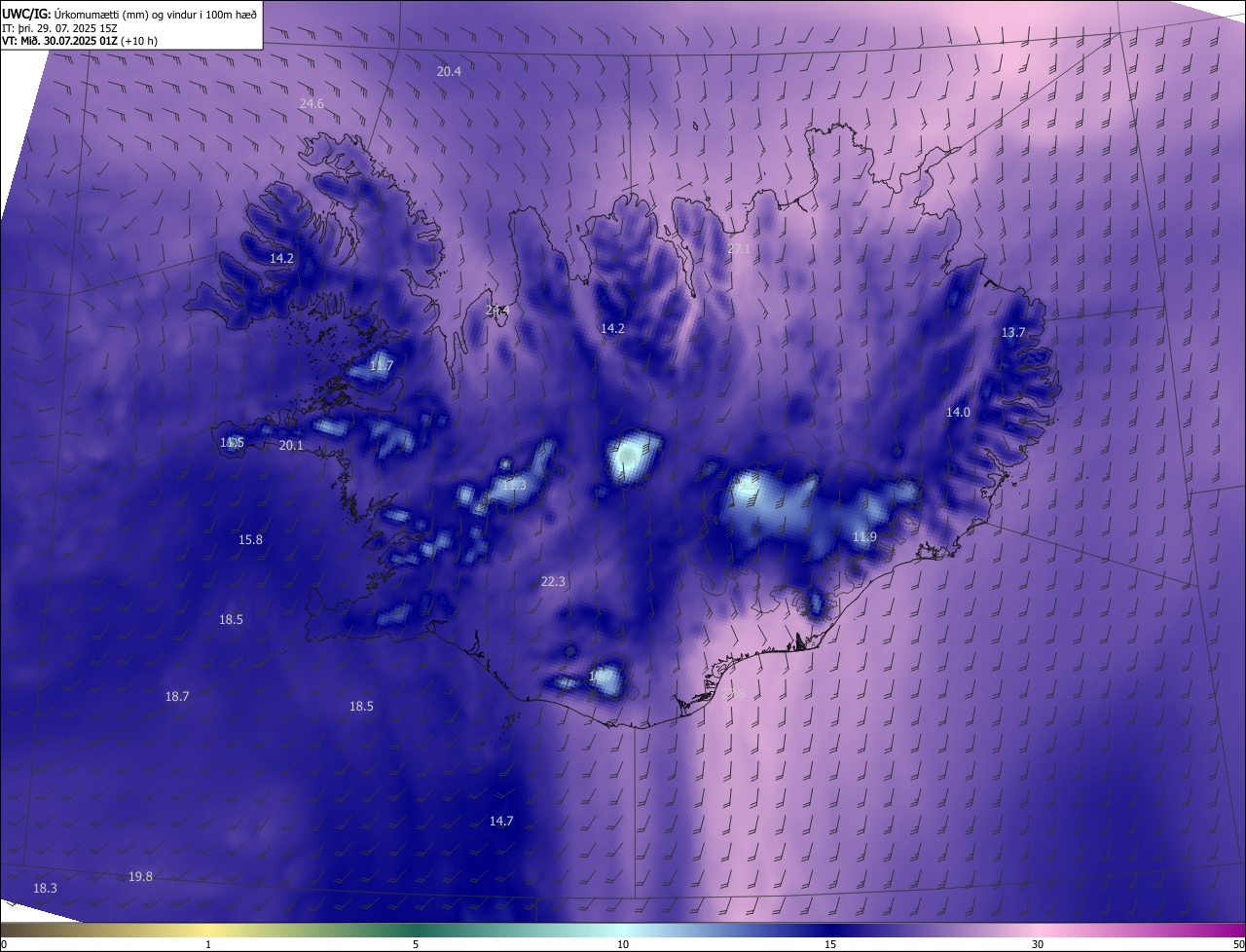Click the 19.8 value on the map
The height and width of the screenshot is (952, 1246).
click(140, 876)
